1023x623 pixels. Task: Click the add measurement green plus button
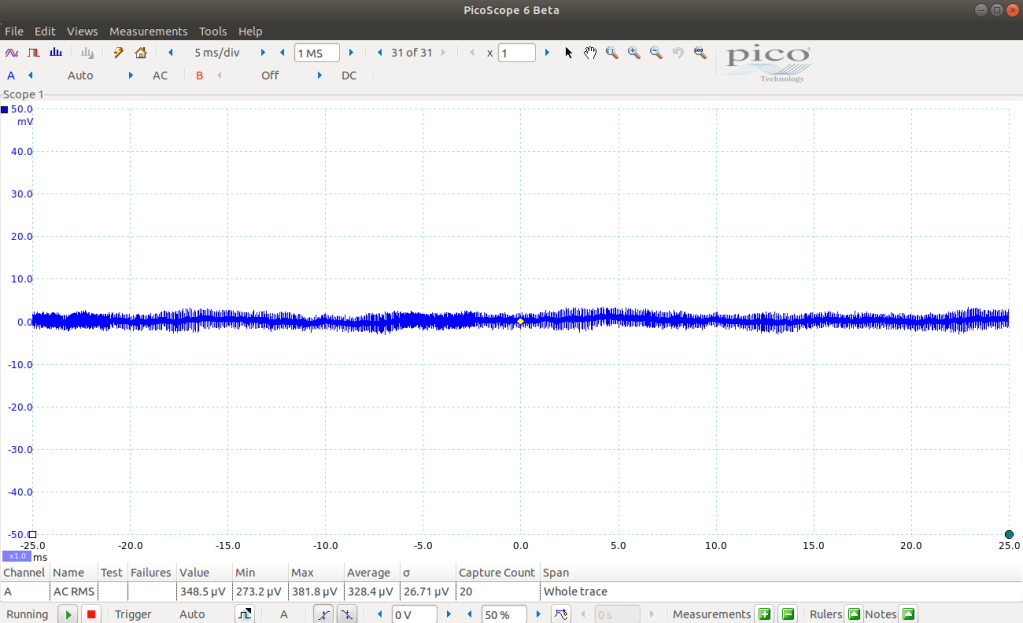(764, 614)
